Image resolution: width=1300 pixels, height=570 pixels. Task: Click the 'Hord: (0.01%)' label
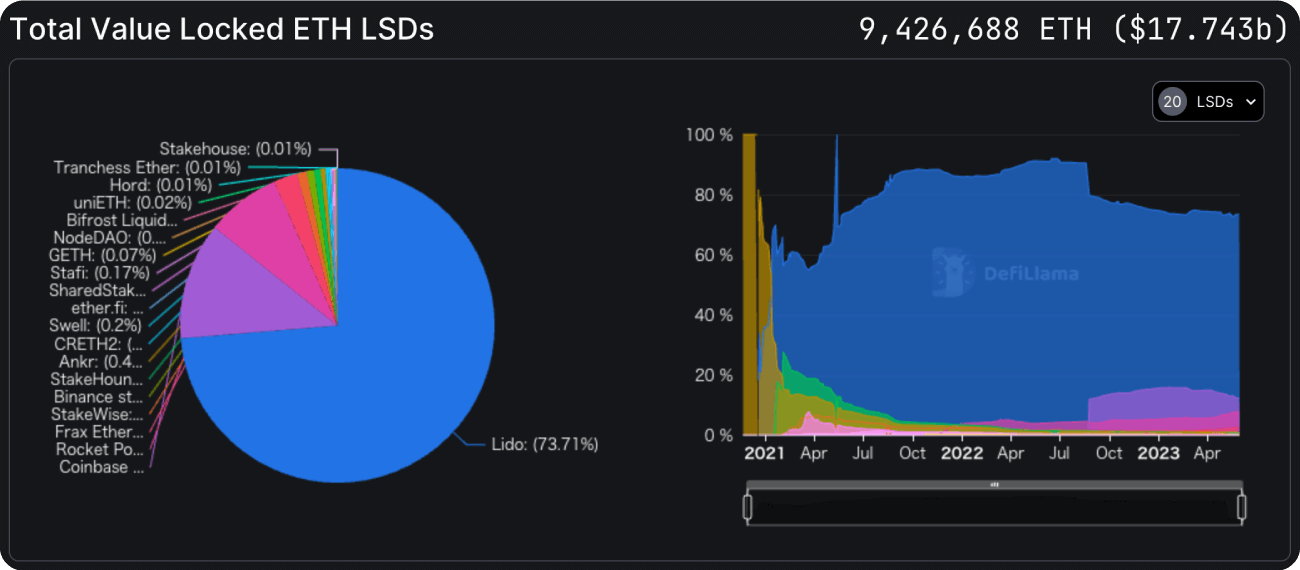tap(160, 185)
